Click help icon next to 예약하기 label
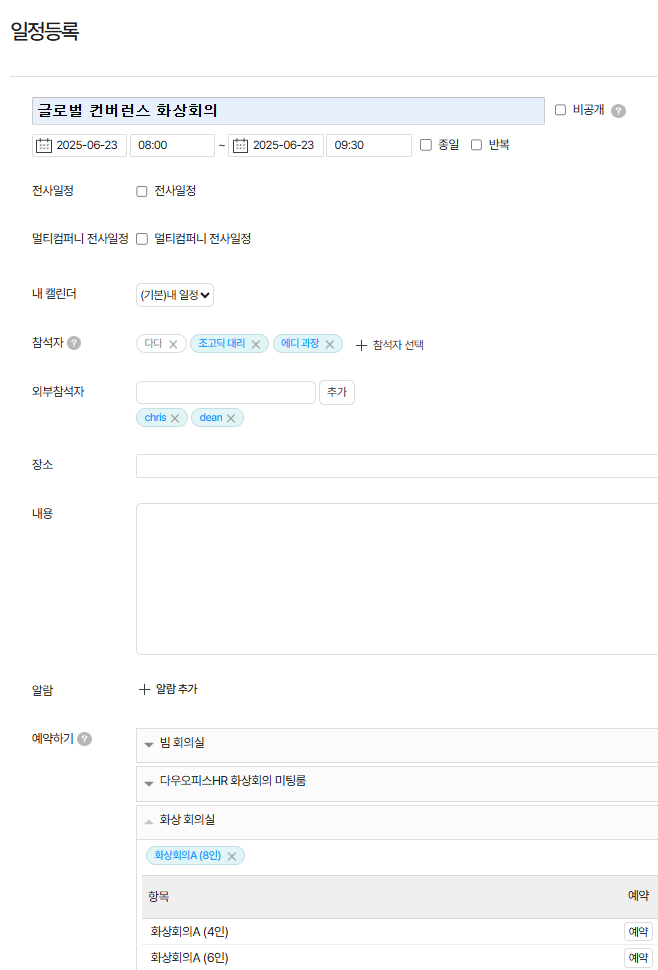The width and height of the screenshot is (658, 970). point(85,739)
